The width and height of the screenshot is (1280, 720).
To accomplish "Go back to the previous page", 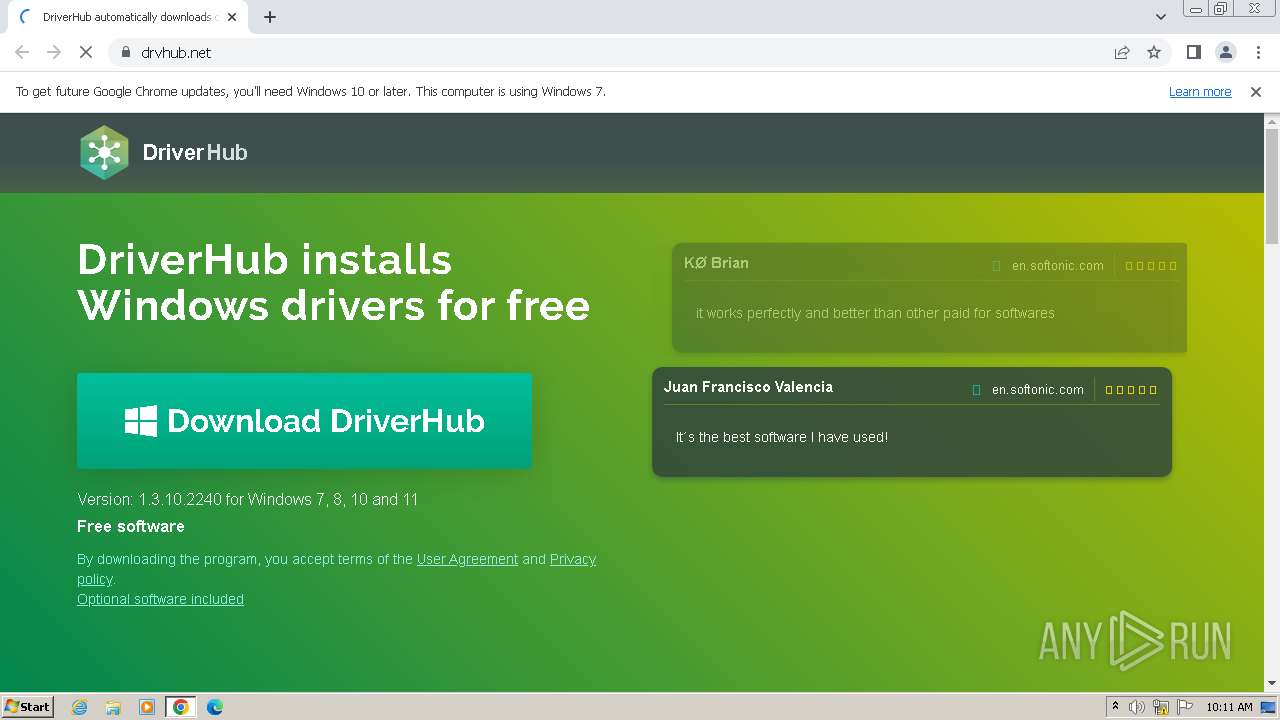I will click(22, 52).
